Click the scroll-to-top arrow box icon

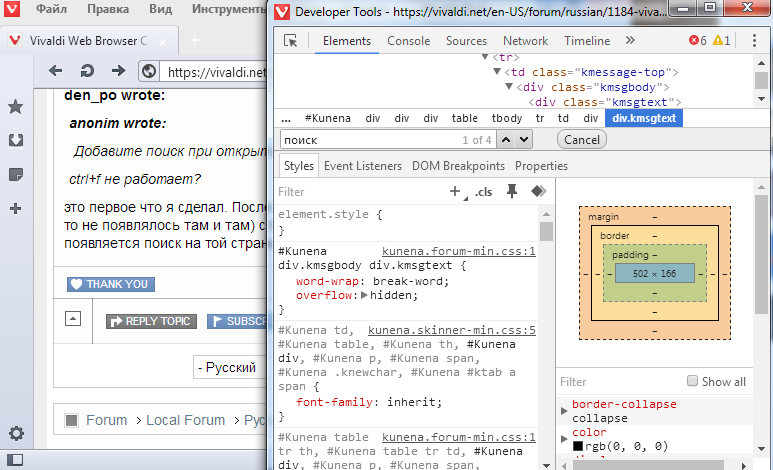click(73, 319)
